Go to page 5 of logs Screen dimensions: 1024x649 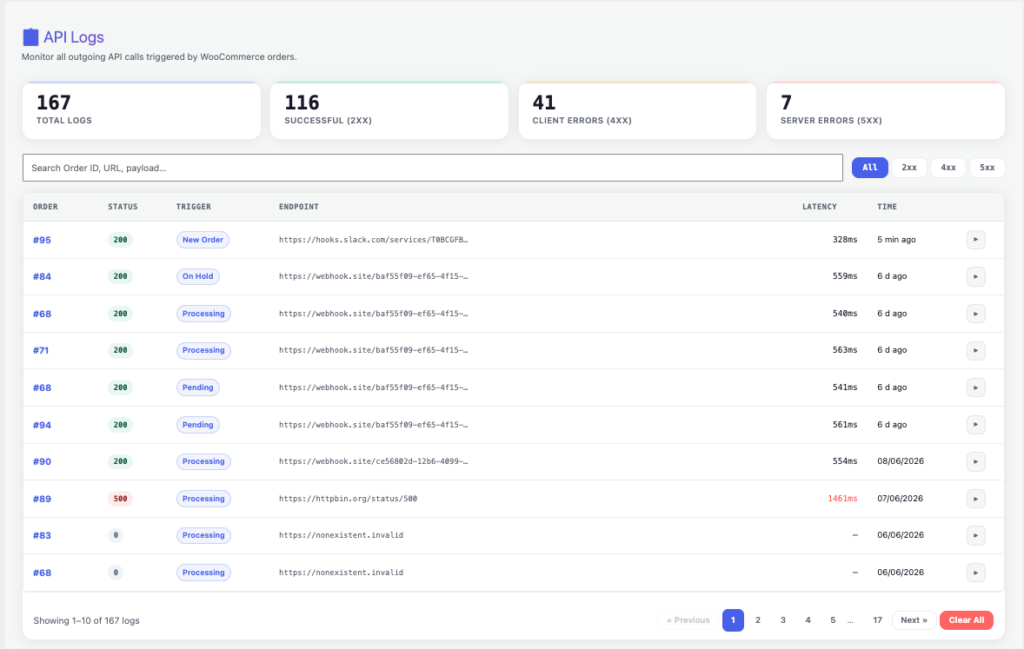click(833, 620)
